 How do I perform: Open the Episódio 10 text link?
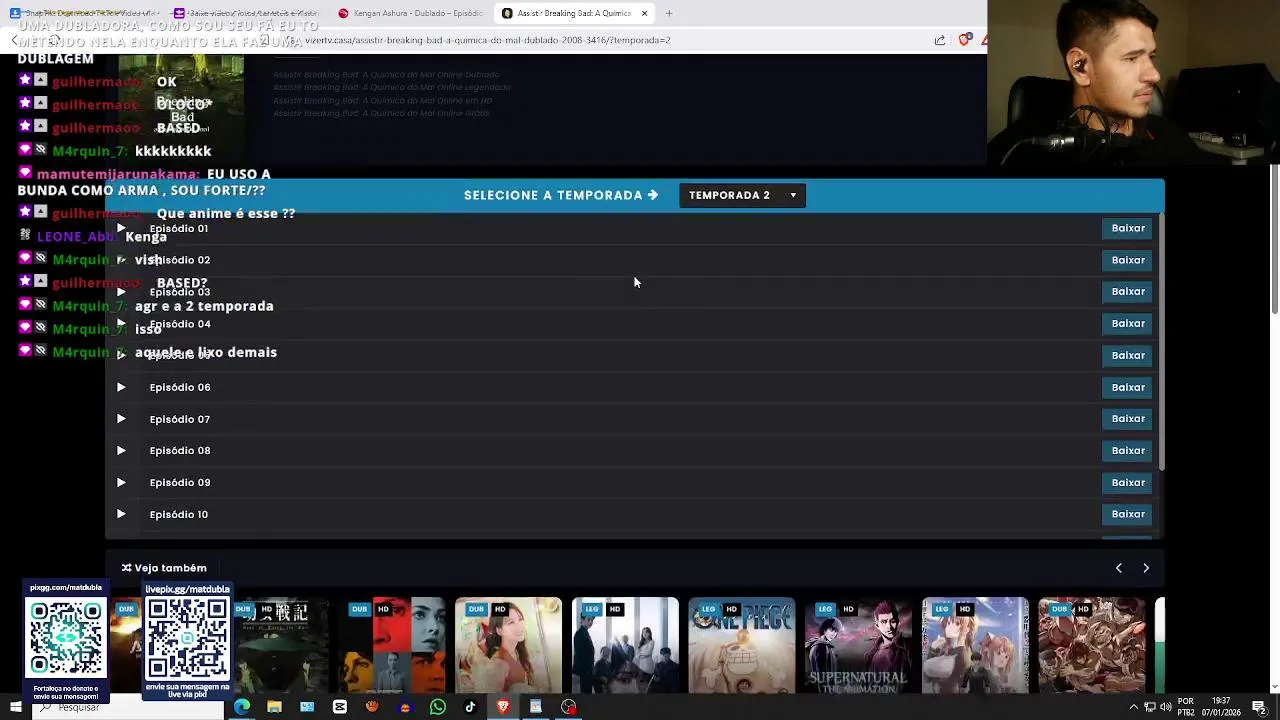click(180, 514)
